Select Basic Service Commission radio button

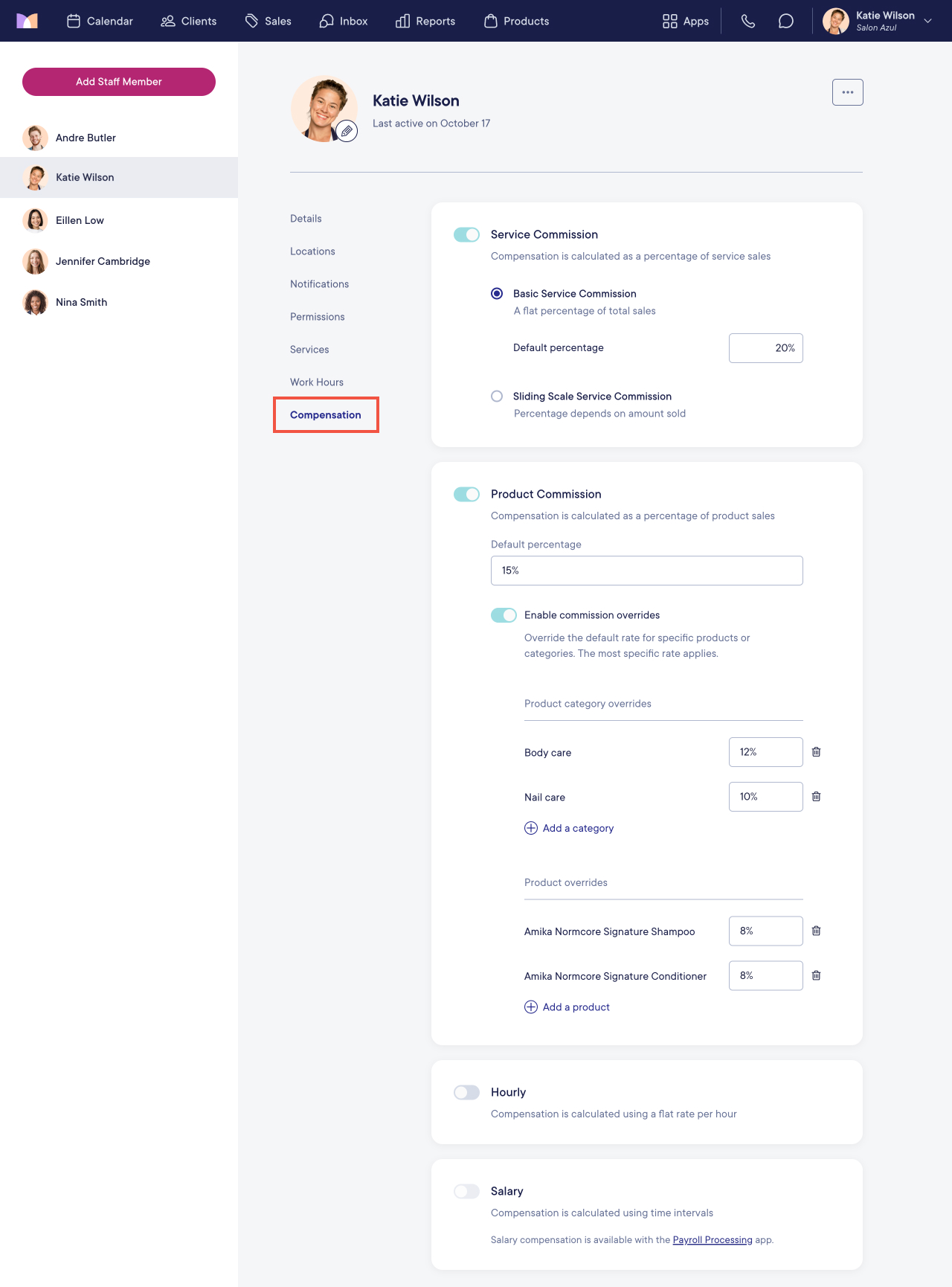point(497,294)
